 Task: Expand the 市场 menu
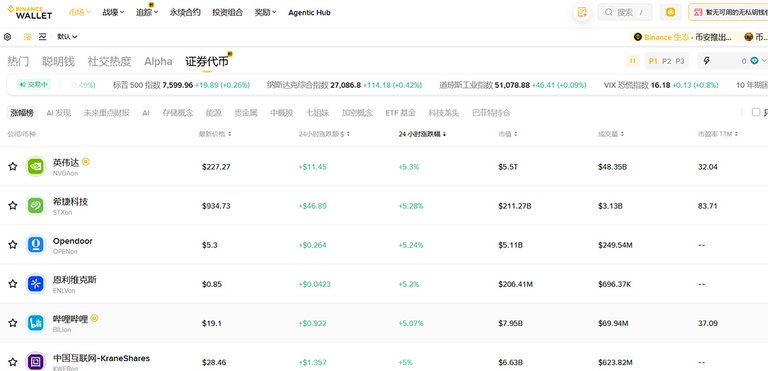79,12
